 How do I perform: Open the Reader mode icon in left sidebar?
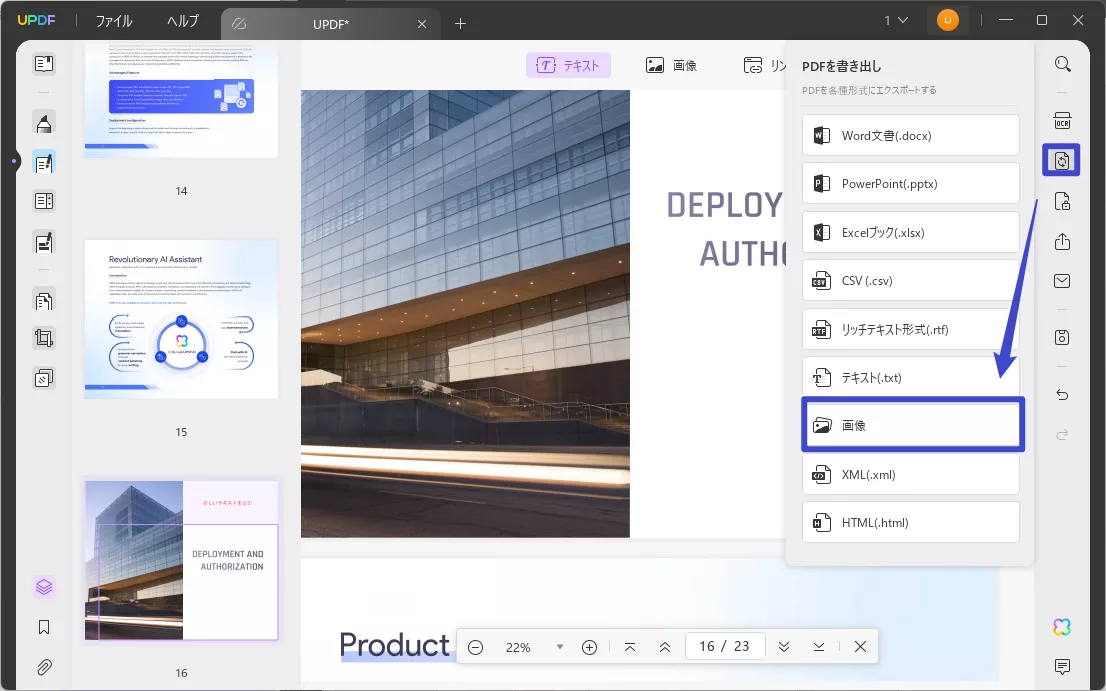point(44,64)
